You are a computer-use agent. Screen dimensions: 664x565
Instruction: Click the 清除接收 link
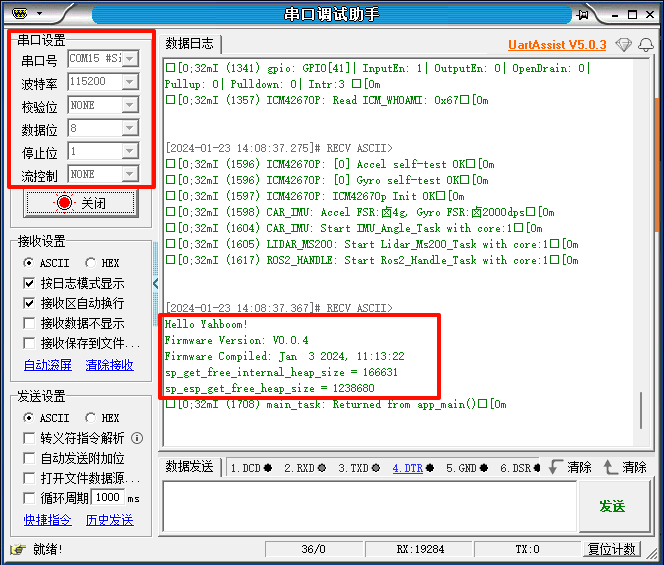pos(109,365)
